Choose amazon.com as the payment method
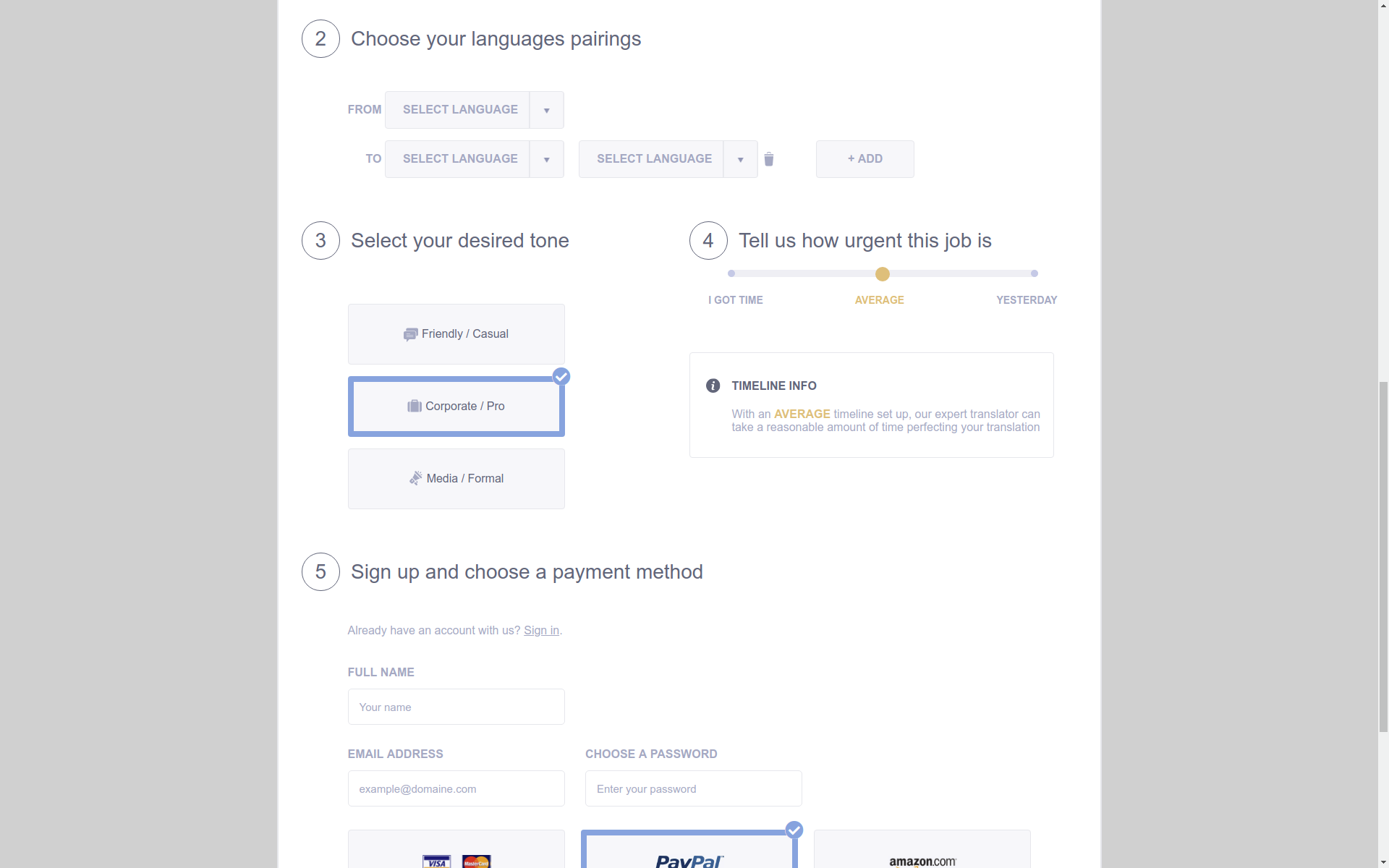 click(x=922, y=849)
